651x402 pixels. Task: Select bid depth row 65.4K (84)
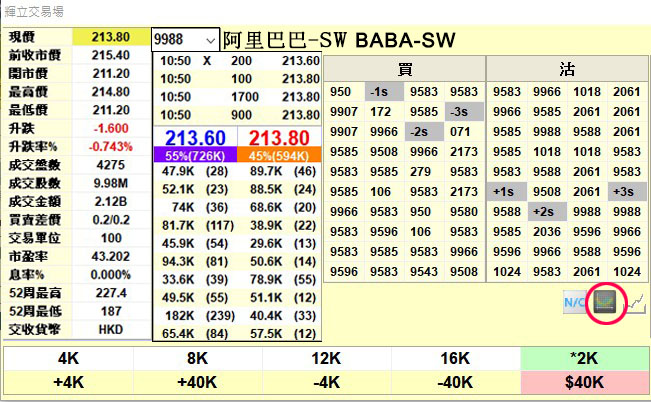(x=195, y=333)
